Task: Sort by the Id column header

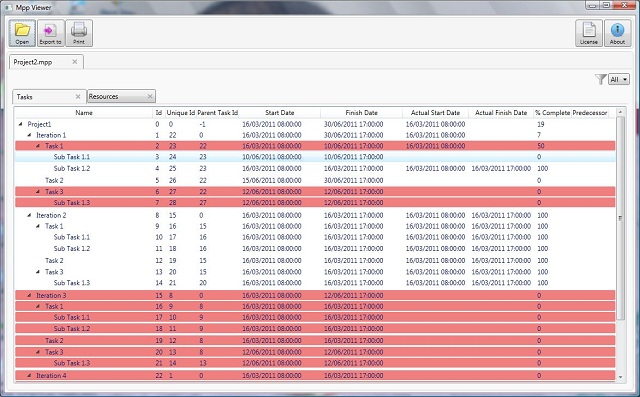Action: [x=159, y=113]
